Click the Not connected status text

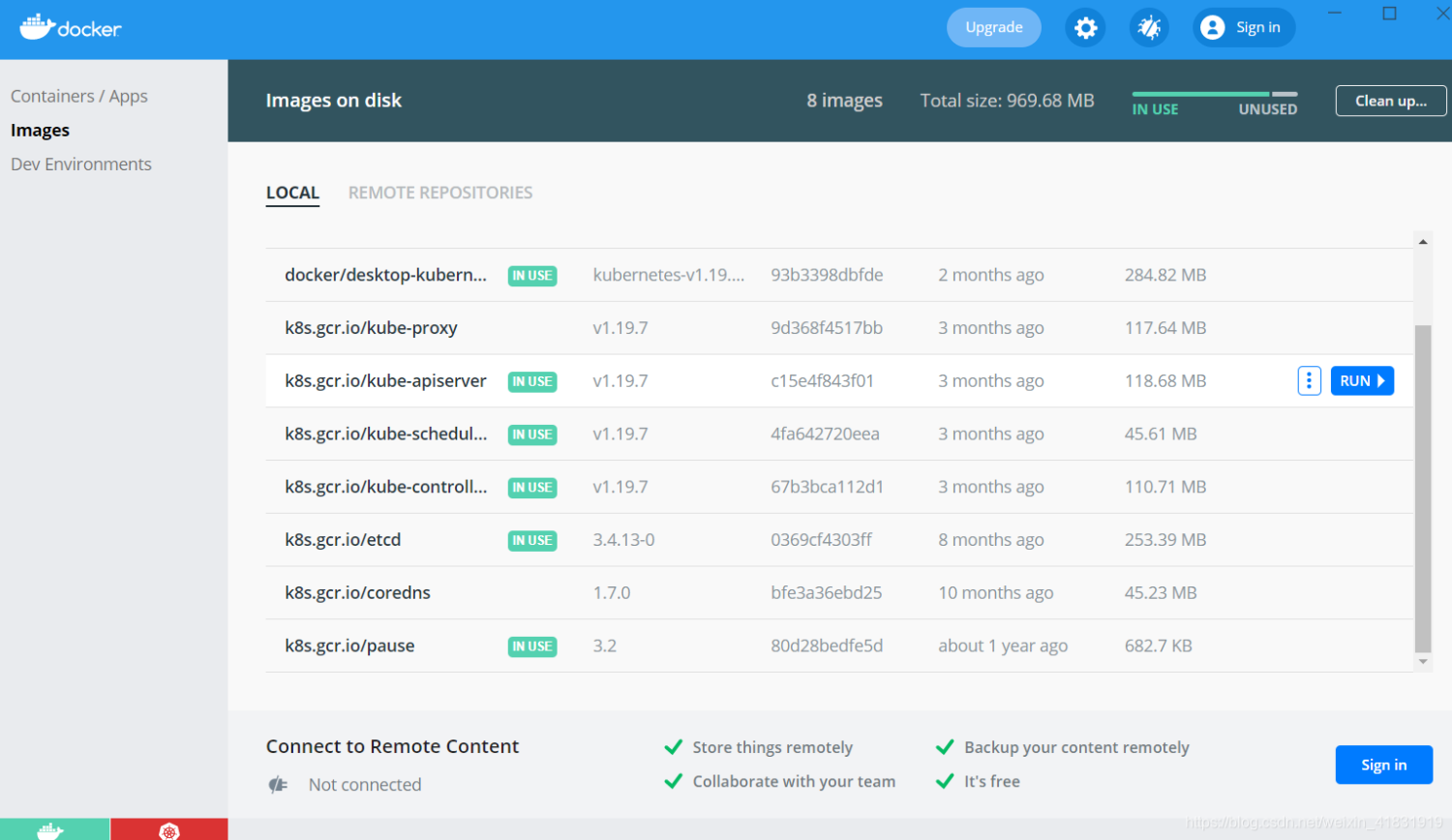(365, 785)
